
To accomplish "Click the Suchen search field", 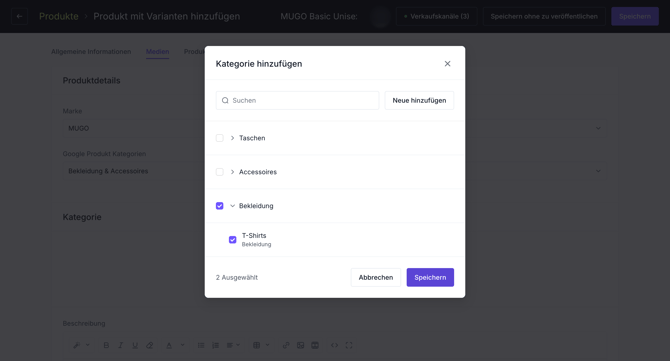I will (297, 100).
